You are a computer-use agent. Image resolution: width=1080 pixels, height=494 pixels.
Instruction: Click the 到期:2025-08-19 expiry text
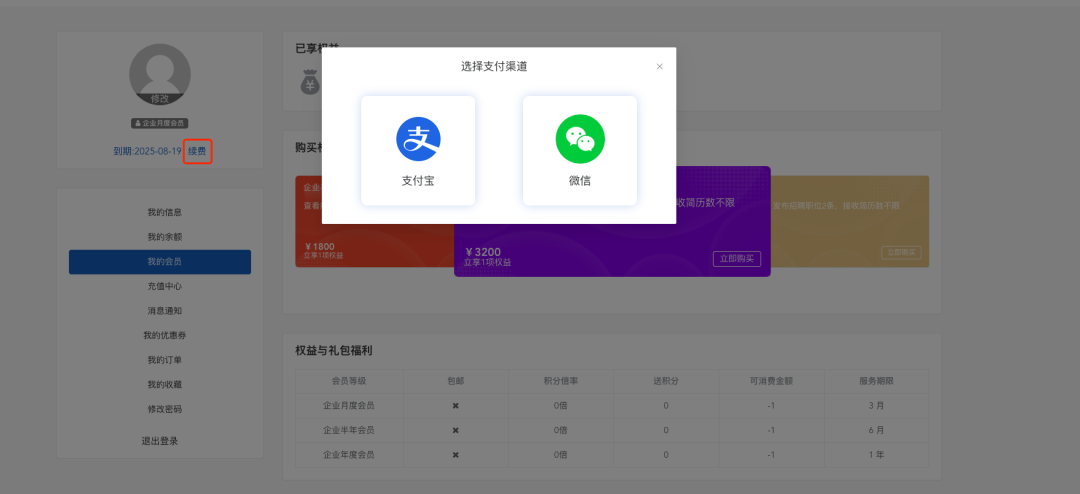click(147, 151)
